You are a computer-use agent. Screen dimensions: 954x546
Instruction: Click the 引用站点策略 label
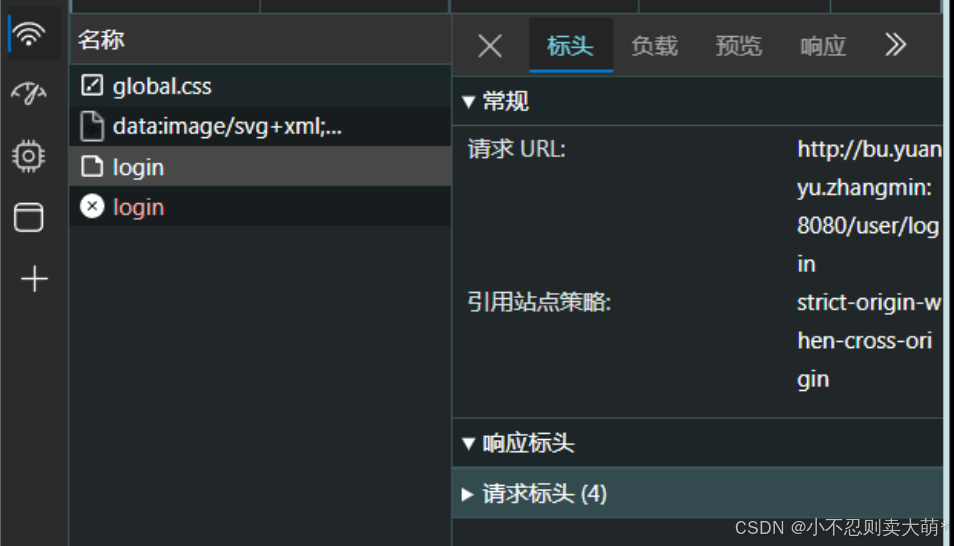point(539,302)
